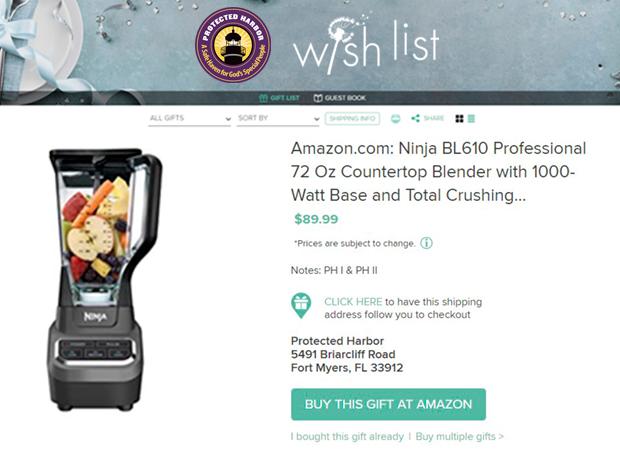Image resolution: width=620 pixels, height=450 pixels.
Task: Click the gift location pin icon
Action: [x=301, y=306]
